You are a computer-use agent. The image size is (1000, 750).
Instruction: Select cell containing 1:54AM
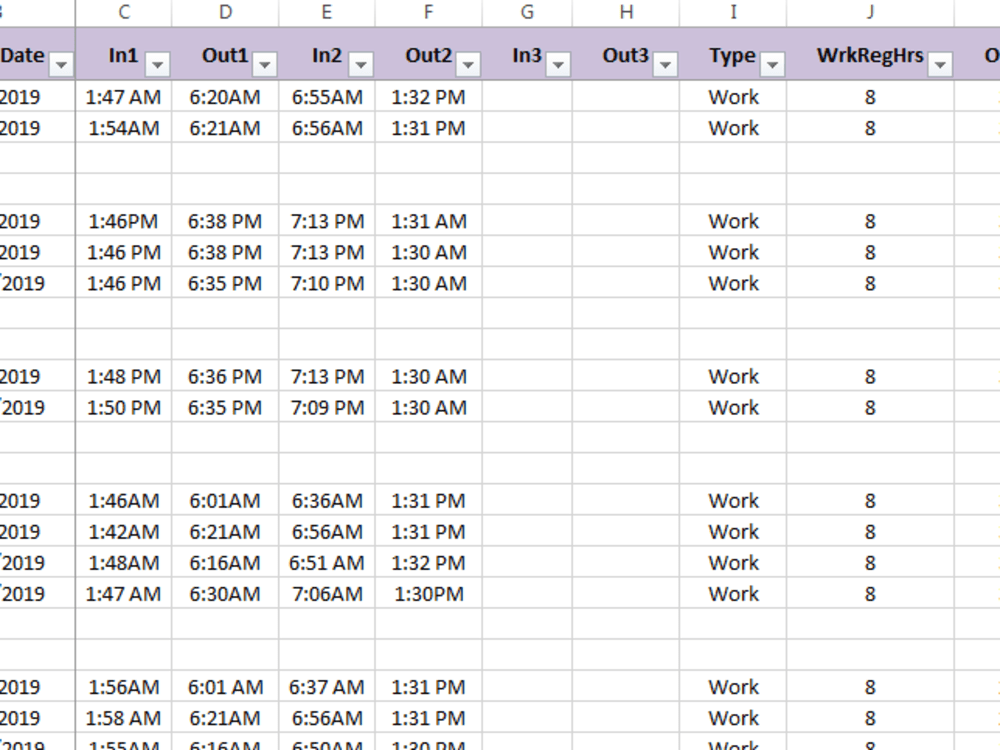click(124, 128)
